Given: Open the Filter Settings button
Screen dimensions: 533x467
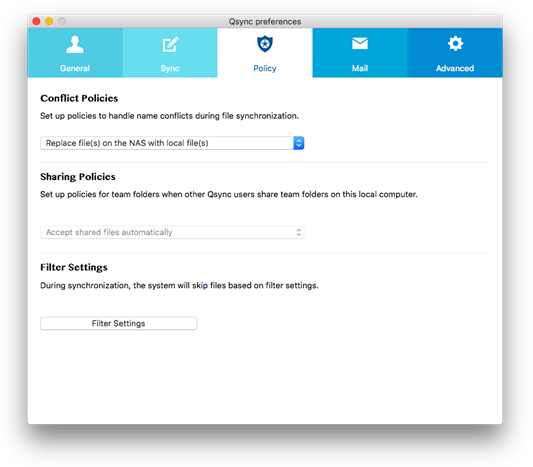Looking at the screenshot, I should [x=118, y=323].
